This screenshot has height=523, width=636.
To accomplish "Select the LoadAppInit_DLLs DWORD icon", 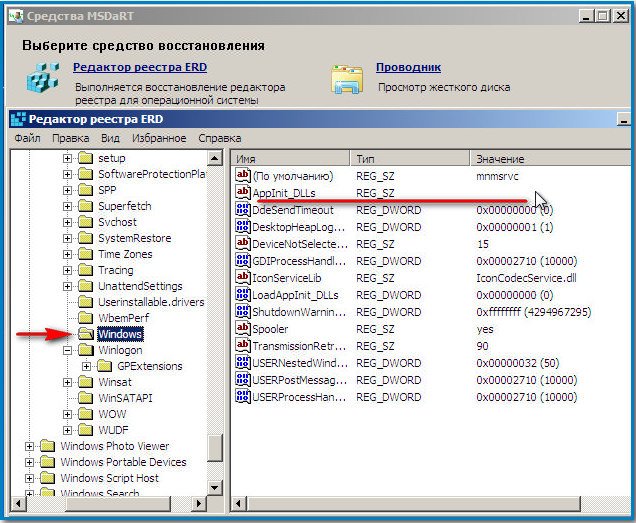I will click(242, 294).
